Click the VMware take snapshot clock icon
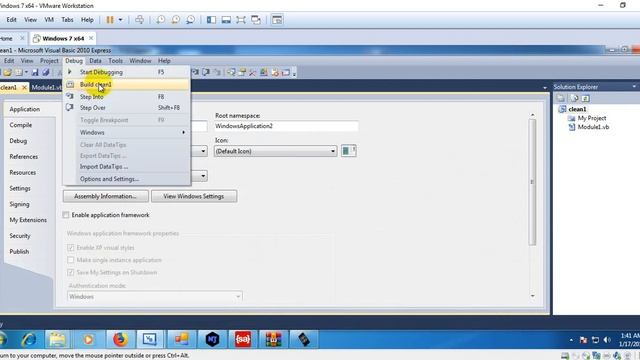This screenshot has height=360, width=640. coord(160,20)
